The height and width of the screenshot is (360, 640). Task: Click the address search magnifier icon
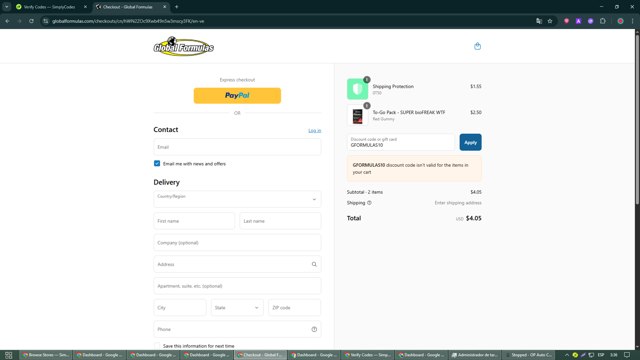(x=314, y=264)
